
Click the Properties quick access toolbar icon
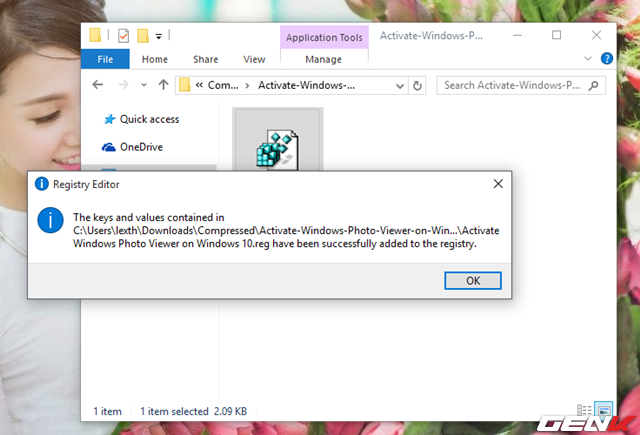point(123,36)
